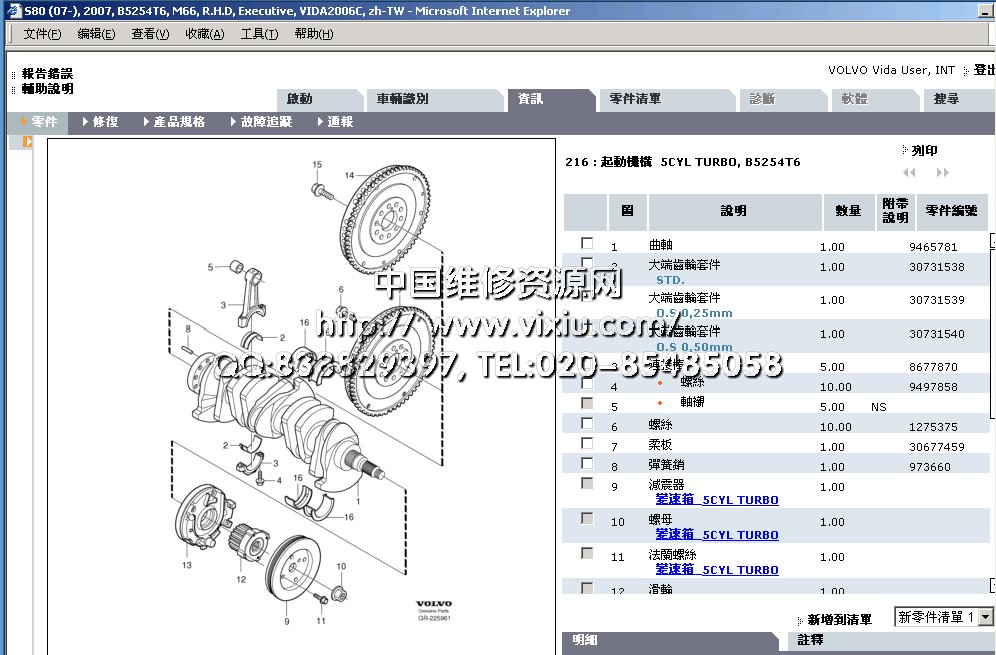Click the Volvo logo in the diagram

pos(433,606)
